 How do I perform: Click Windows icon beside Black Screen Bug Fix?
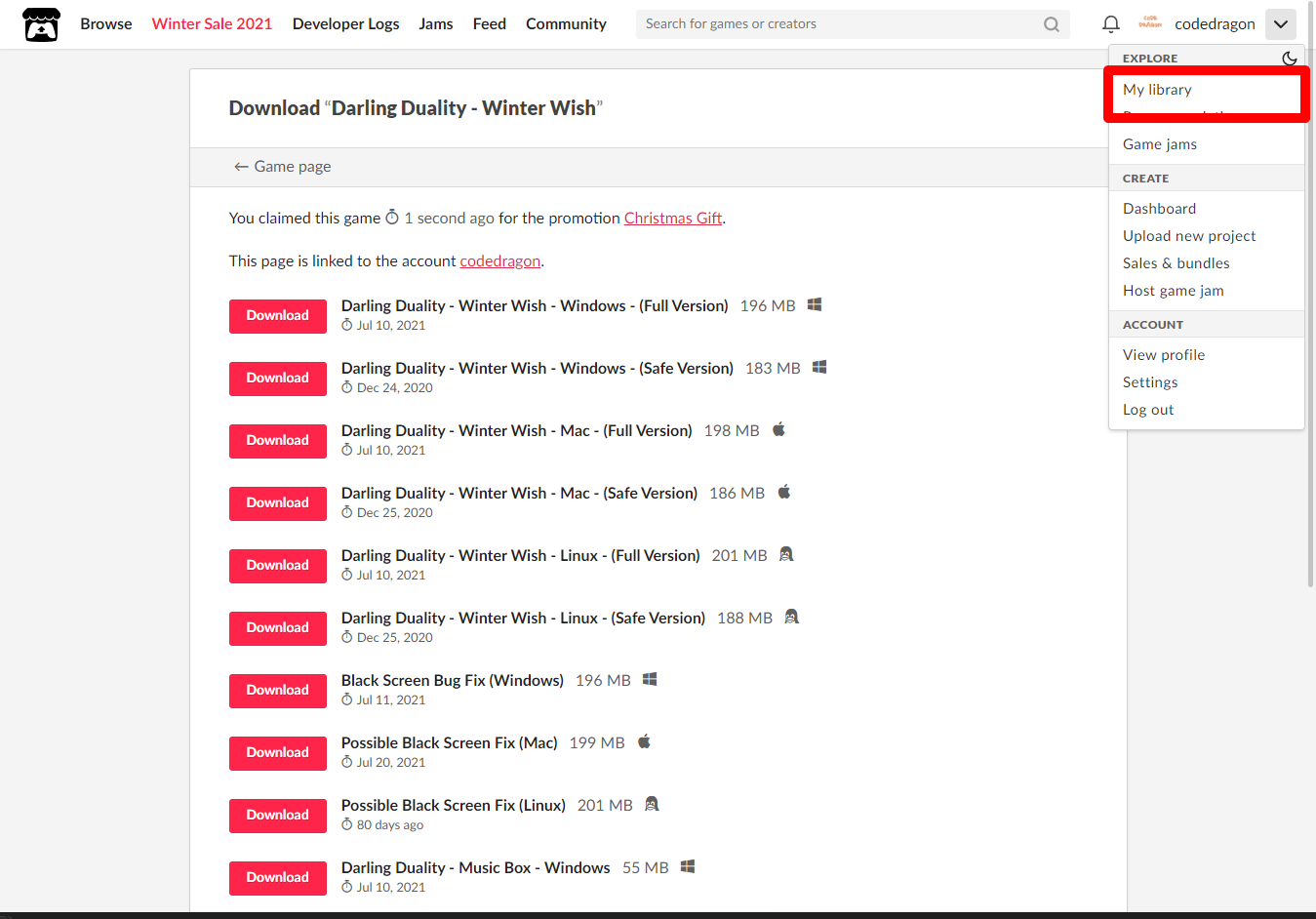tap(650, 679)
